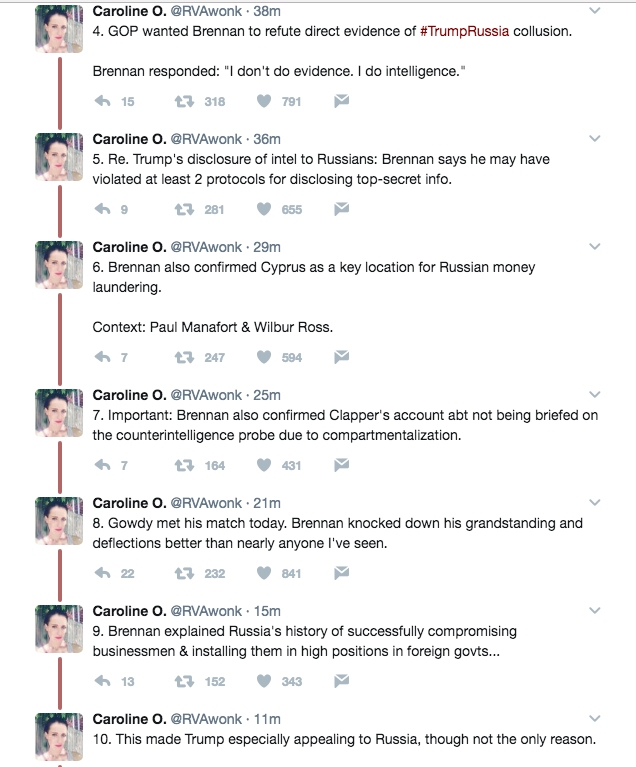Open the 21m timestamp of tweet 8
Viewport: 636px width, 767px height.
[267, 503]
